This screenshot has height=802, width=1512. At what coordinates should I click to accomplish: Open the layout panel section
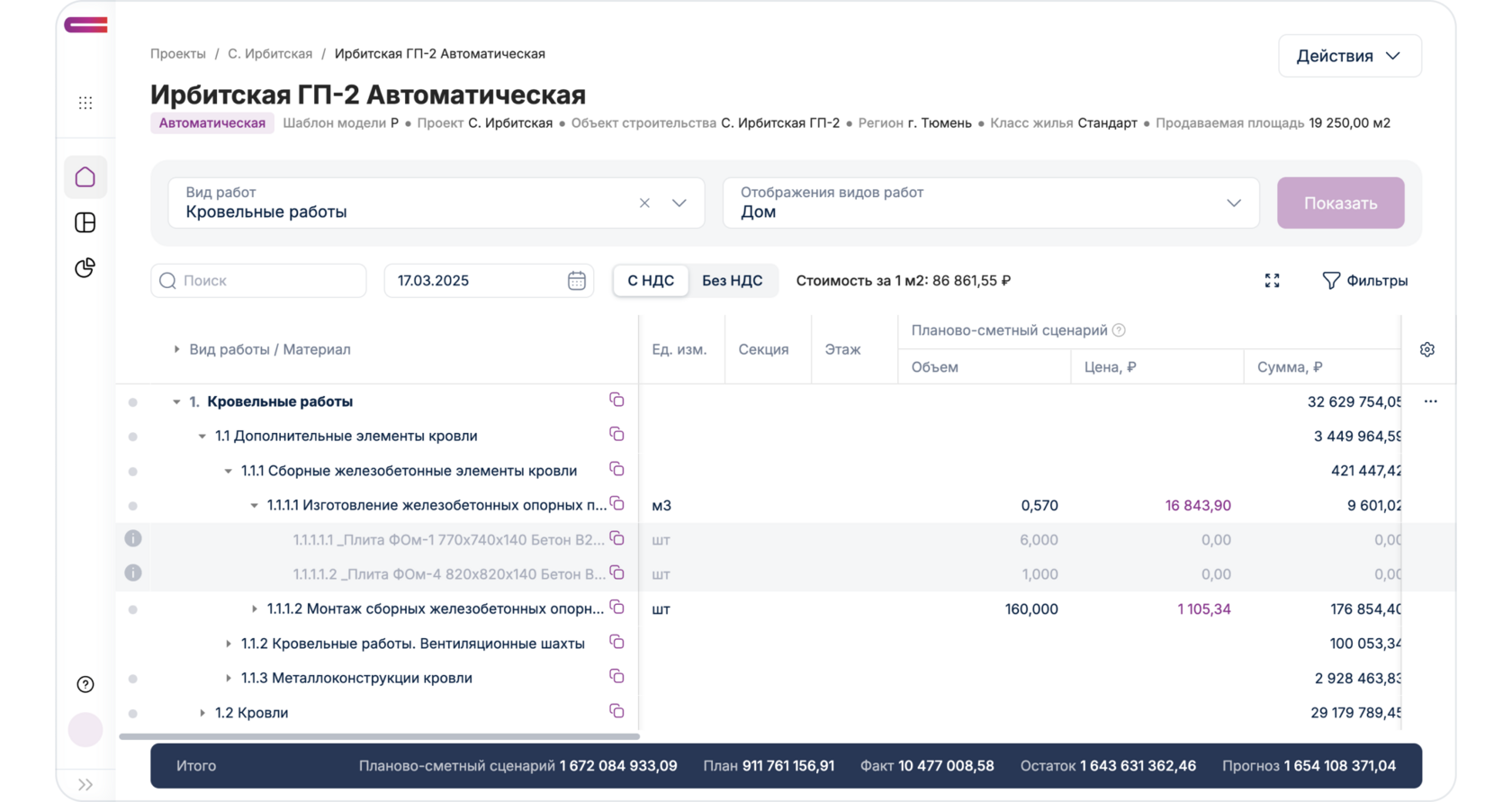[x=85, y=222]
